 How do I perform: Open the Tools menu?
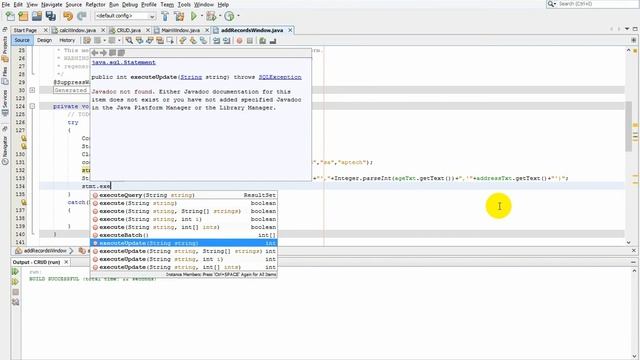coord(184,4)
